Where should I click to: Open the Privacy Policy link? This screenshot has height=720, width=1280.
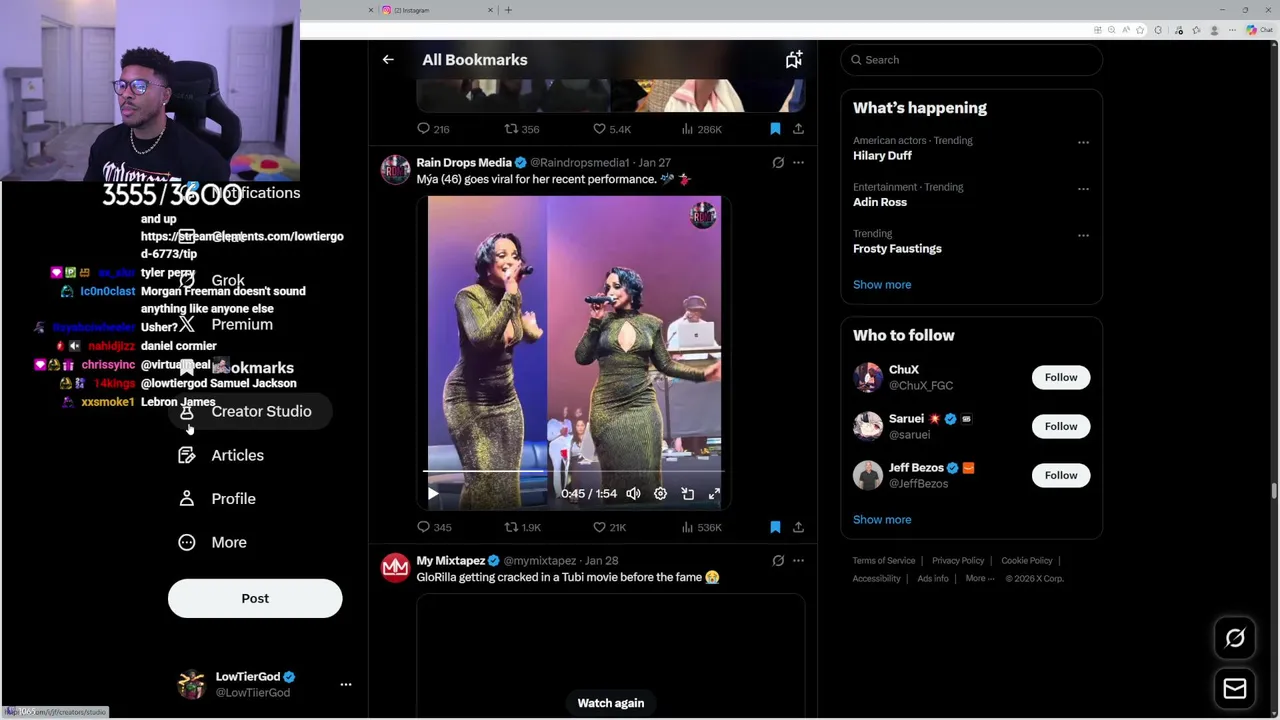coord(958,561)
